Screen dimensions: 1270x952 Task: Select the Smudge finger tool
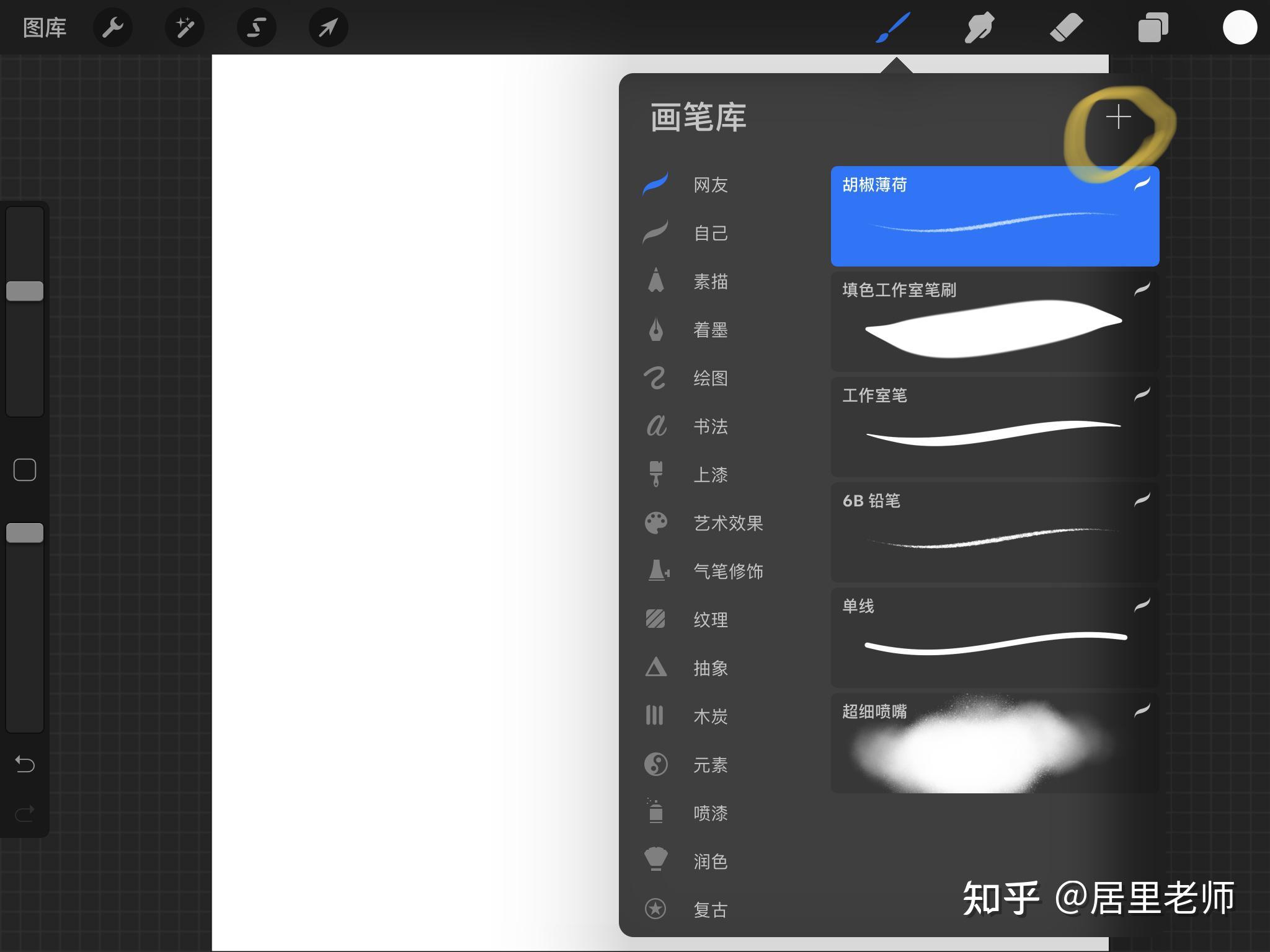(x=979, y=28)
